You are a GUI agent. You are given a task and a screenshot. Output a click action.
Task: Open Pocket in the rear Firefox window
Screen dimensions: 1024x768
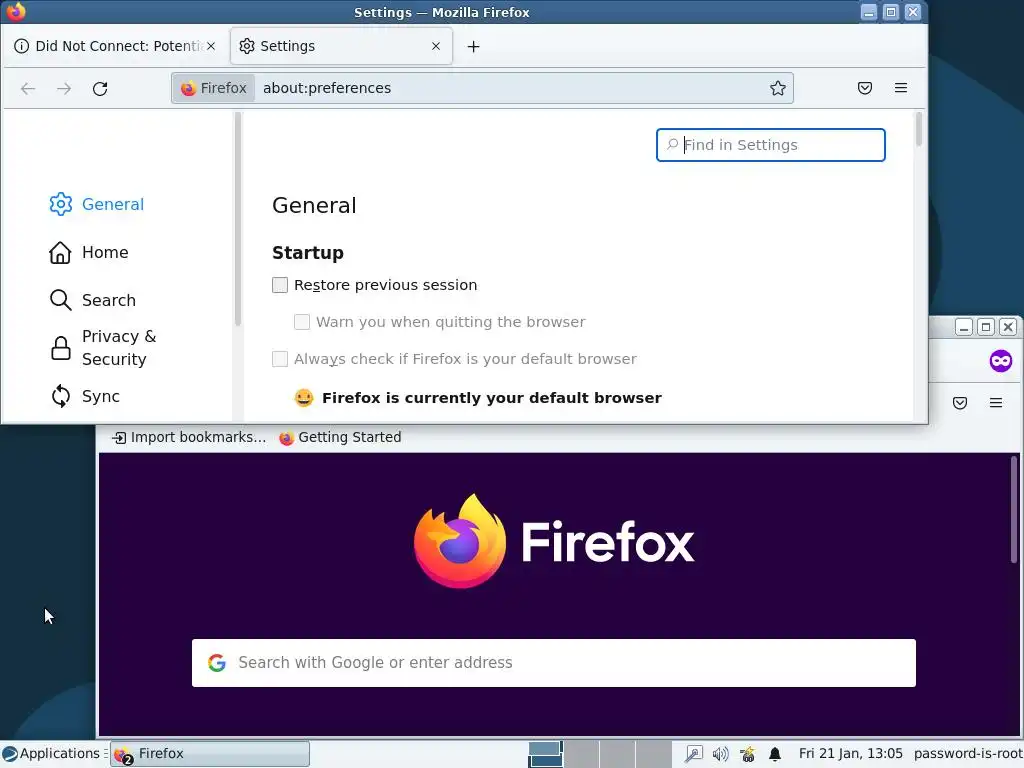click(959, 403)
